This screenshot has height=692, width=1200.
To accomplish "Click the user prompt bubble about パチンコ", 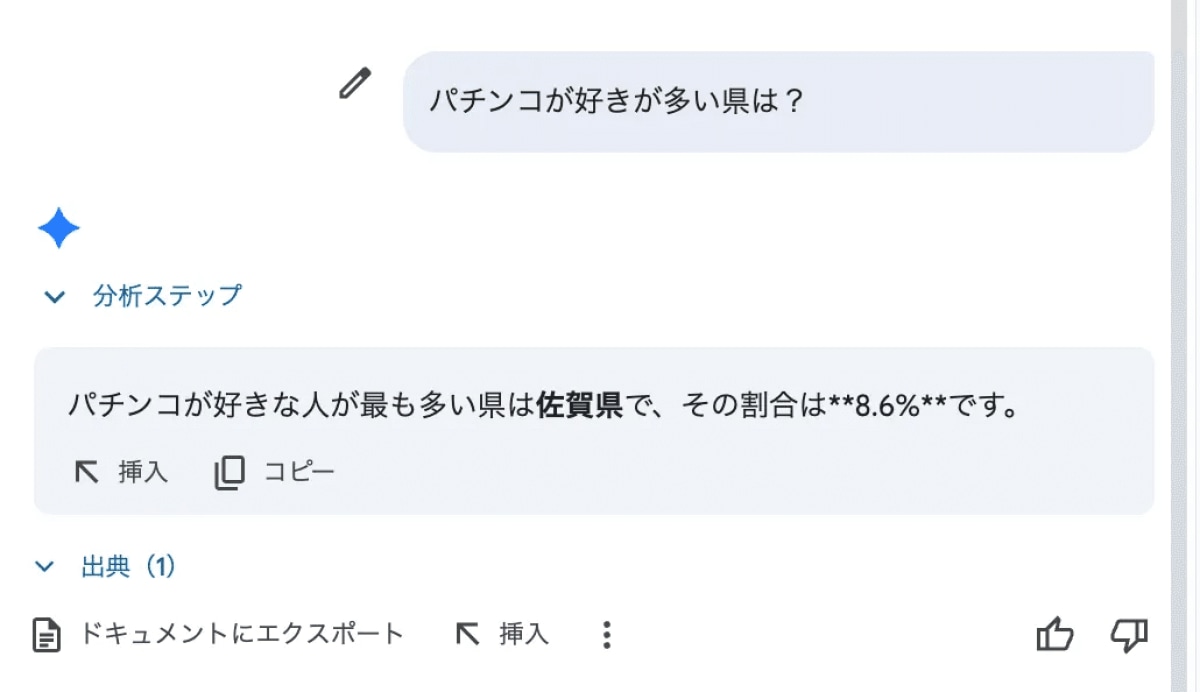I will click(778, 102).
